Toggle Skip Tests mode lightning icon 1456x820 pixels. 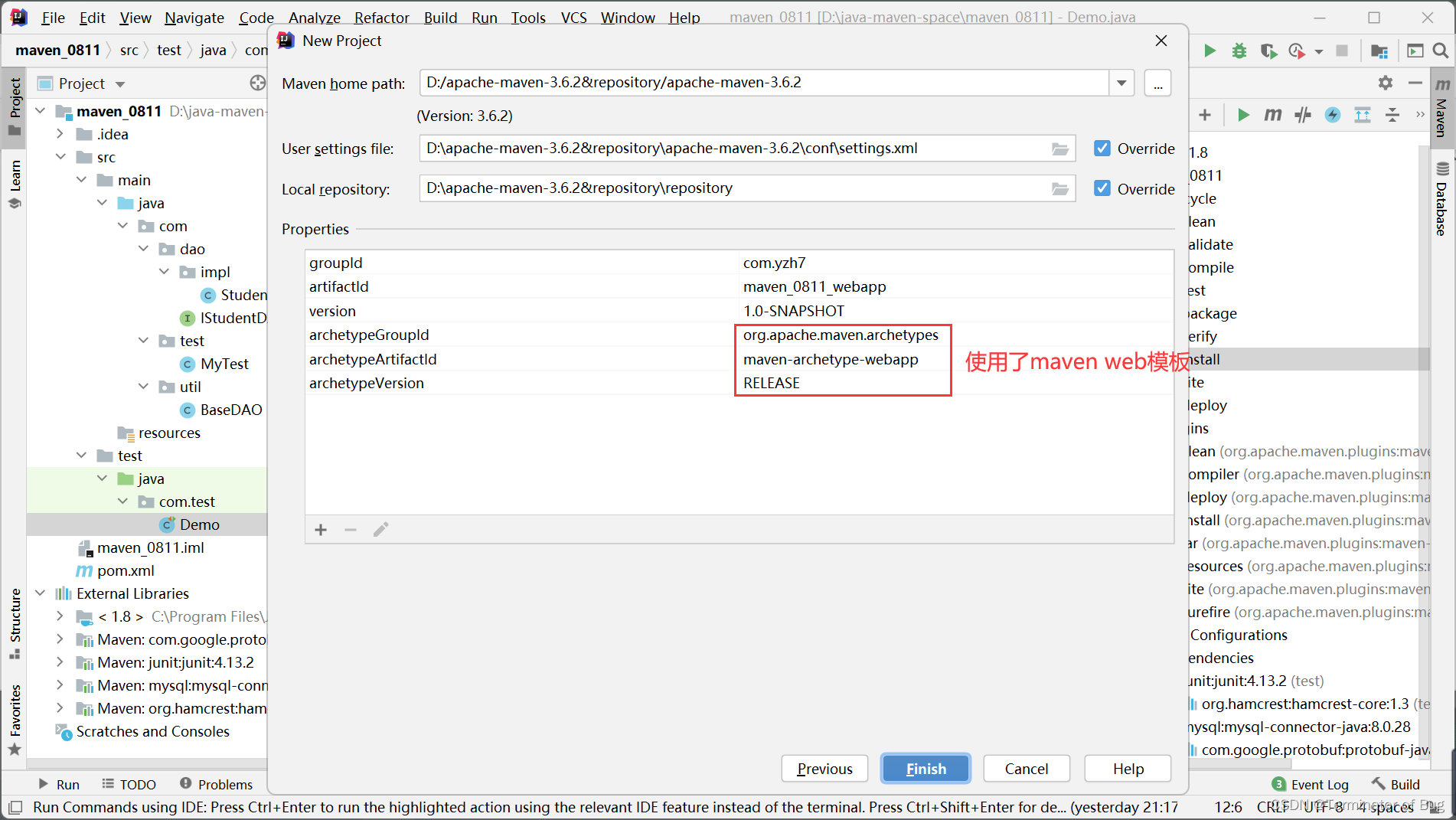point(1333,115)
